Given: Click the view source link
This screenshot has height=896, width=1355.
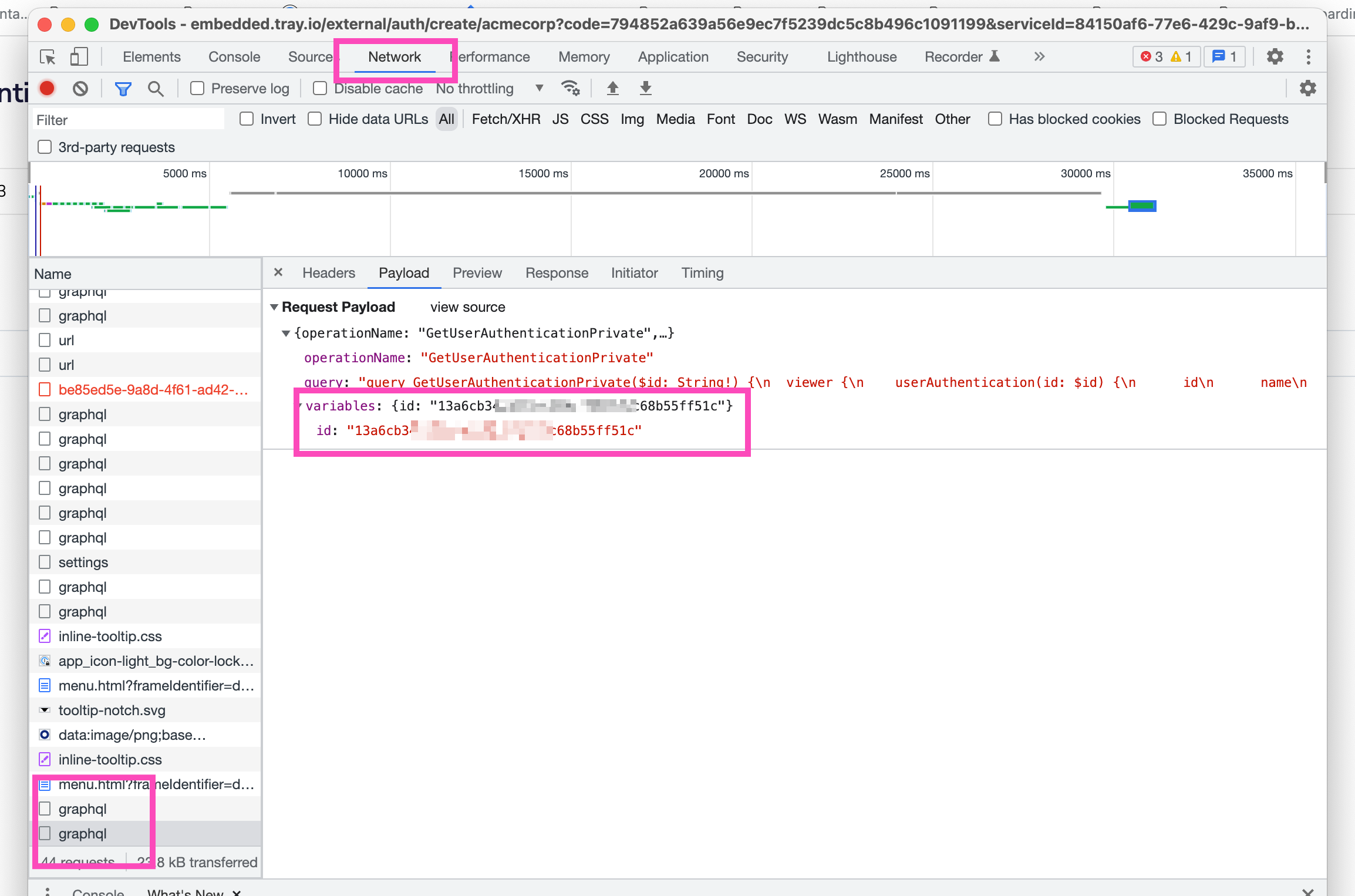Looking at the screenshot, I should tap(467, 307).
